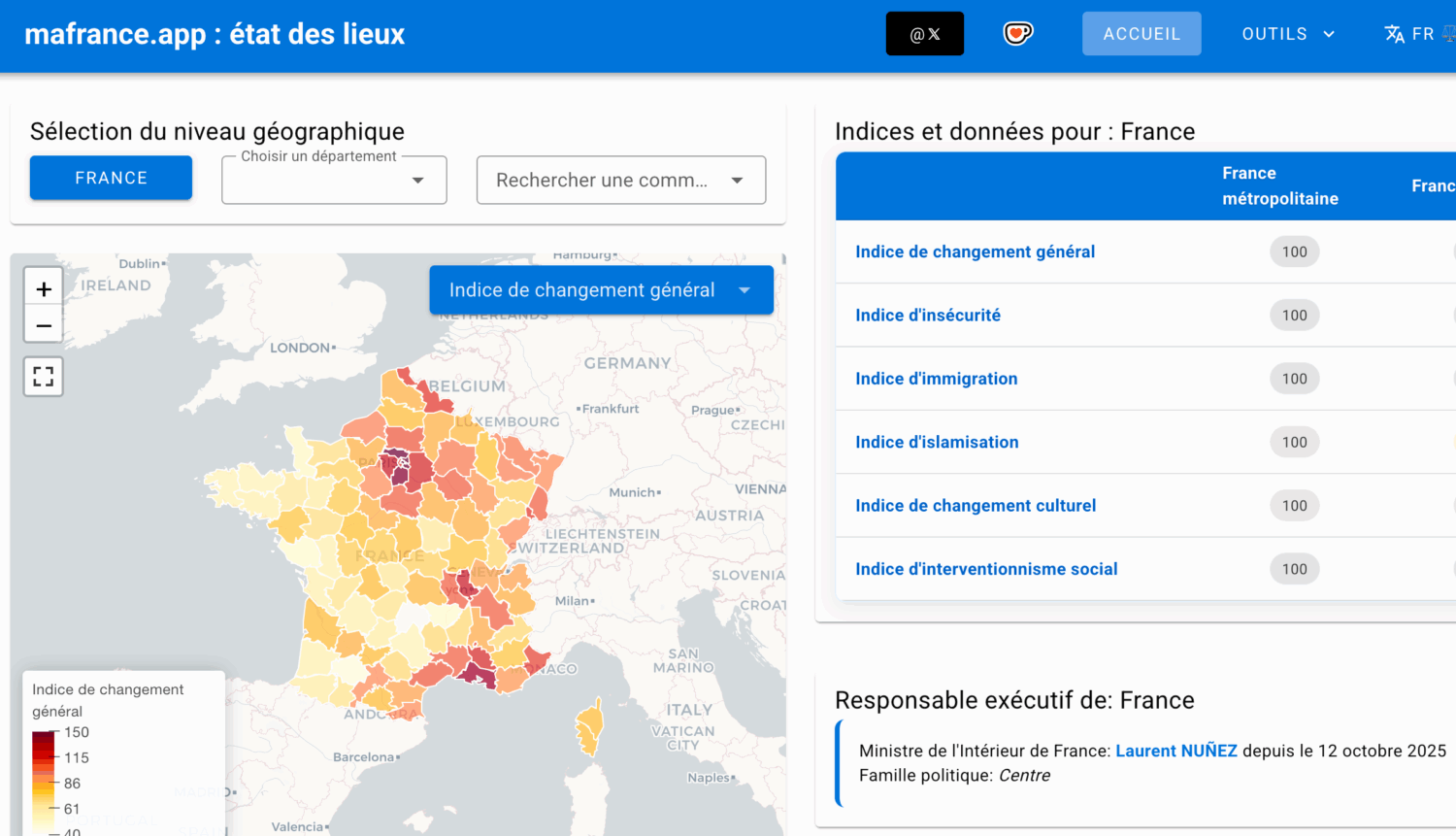Open the Indice d'insécurité link
Screen dimensions: 1456x836
pos(927,316)
